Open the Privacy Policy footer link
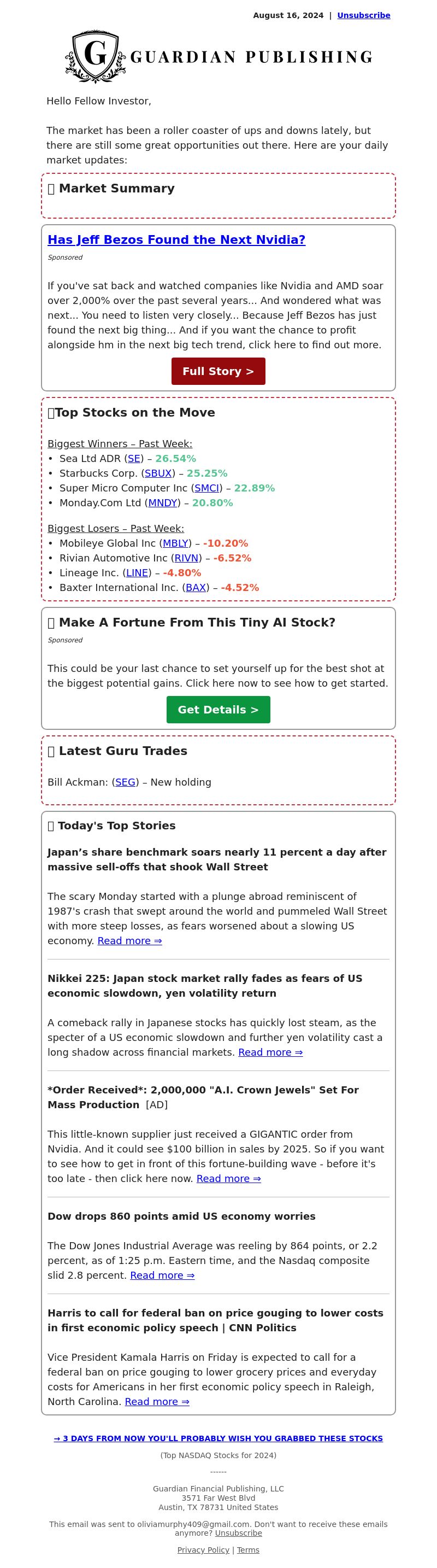 click(203, 1550)
